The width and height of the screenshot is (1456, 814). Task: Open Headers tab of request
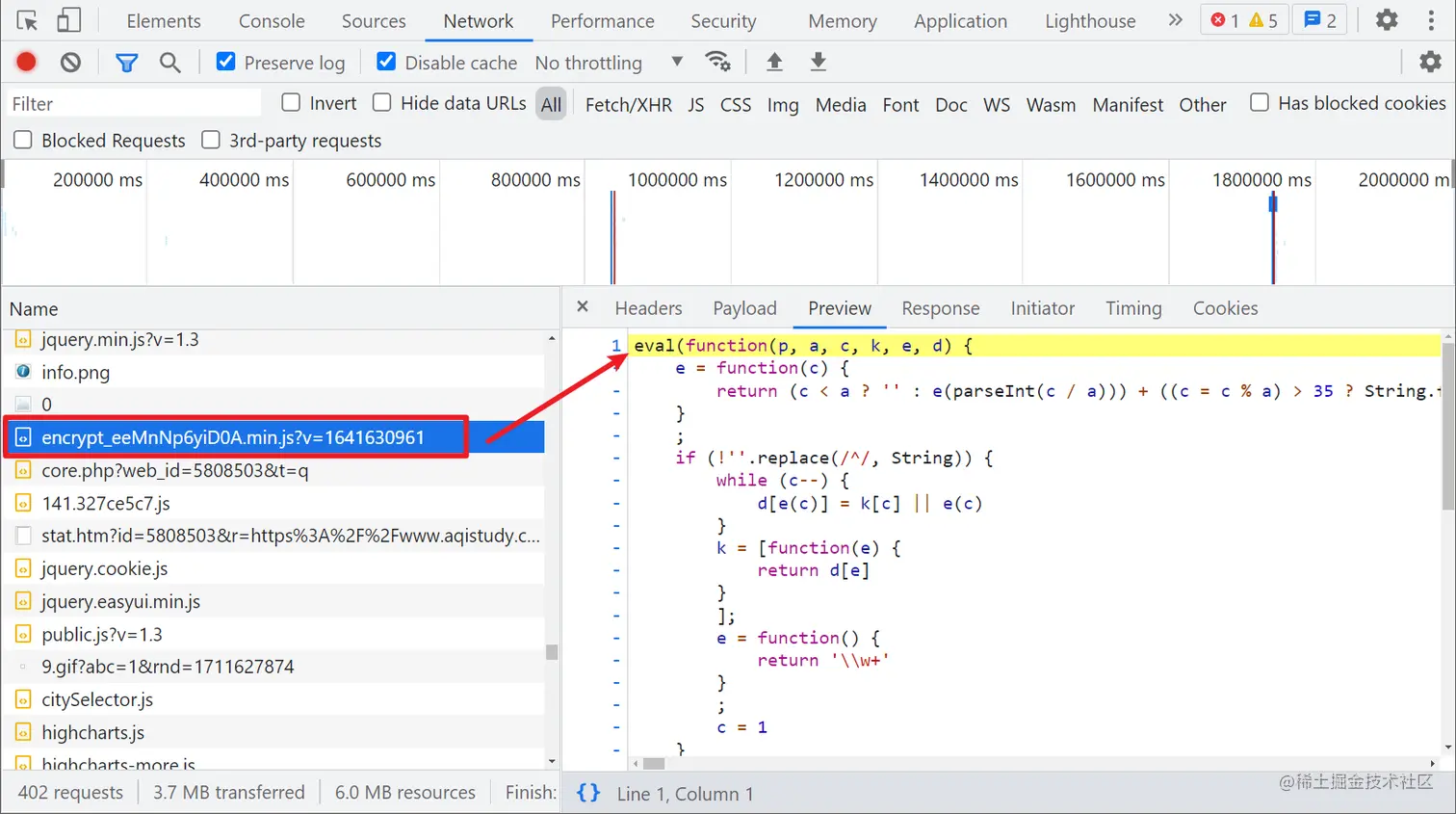648,308
